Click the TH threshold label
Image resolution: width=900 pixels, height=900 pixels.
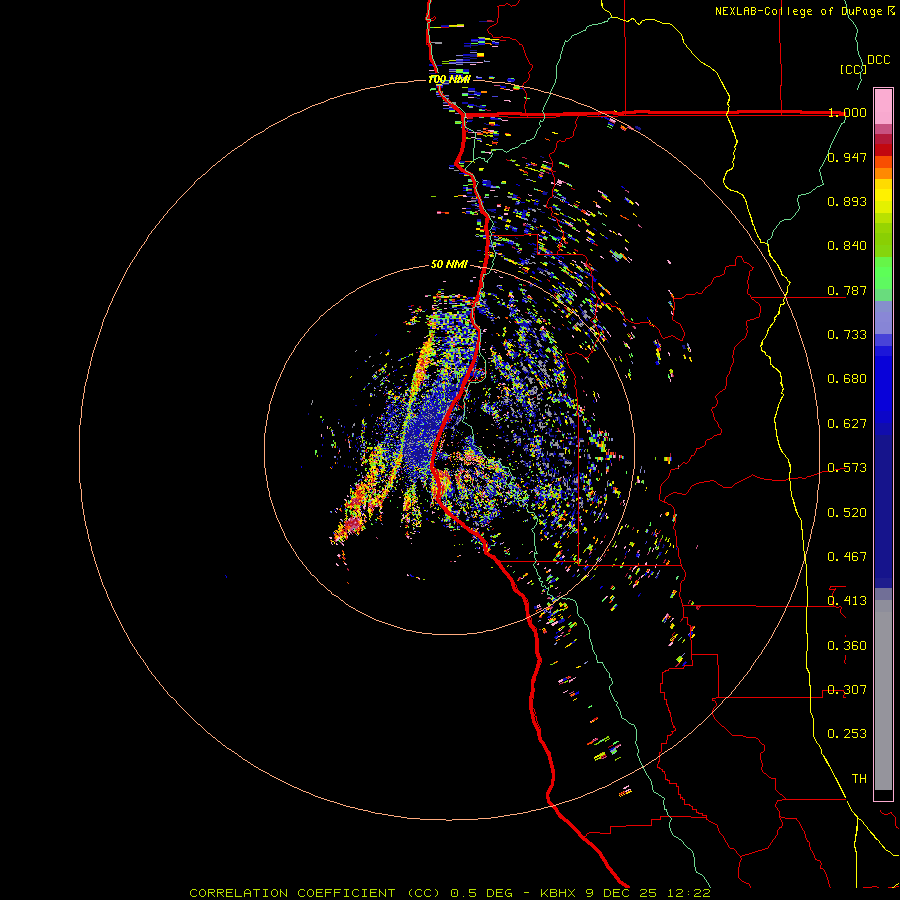pos(859,779)
